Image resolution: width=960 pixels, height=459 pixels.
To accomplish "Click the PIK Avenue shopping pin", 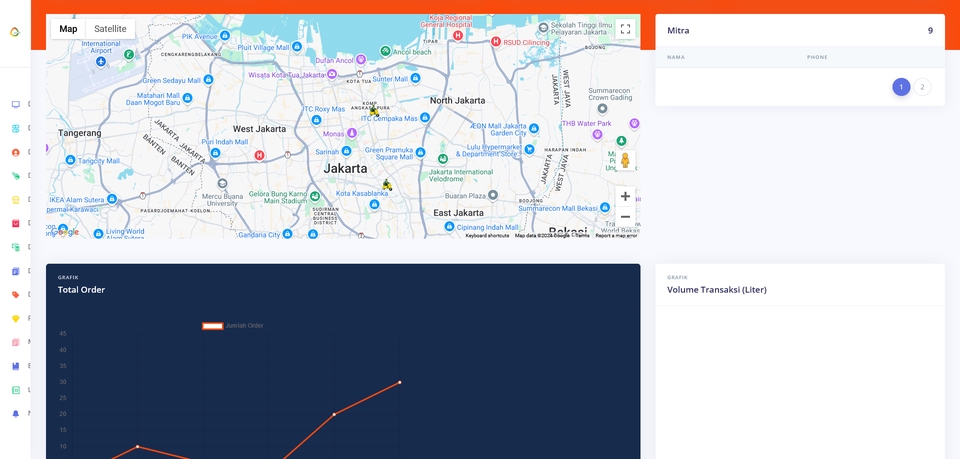I will (x=225, y=36).
